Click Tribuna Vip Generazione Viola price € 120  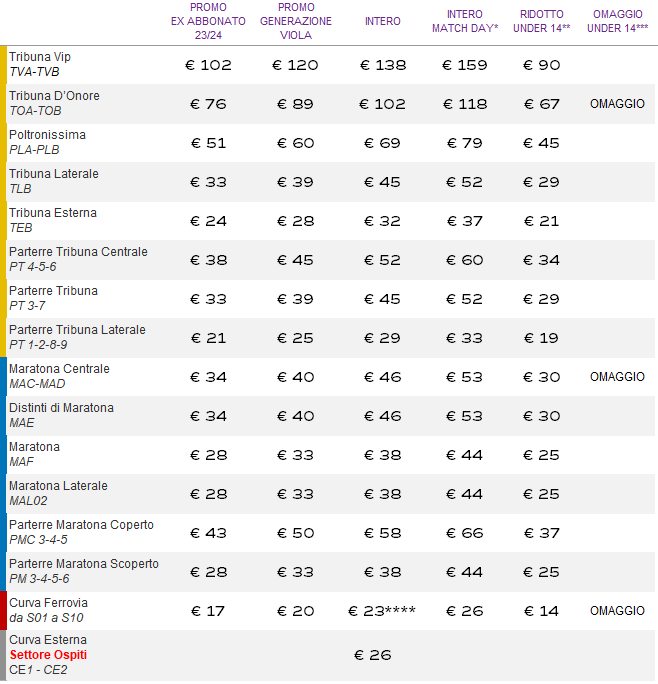tap(296, 65)
